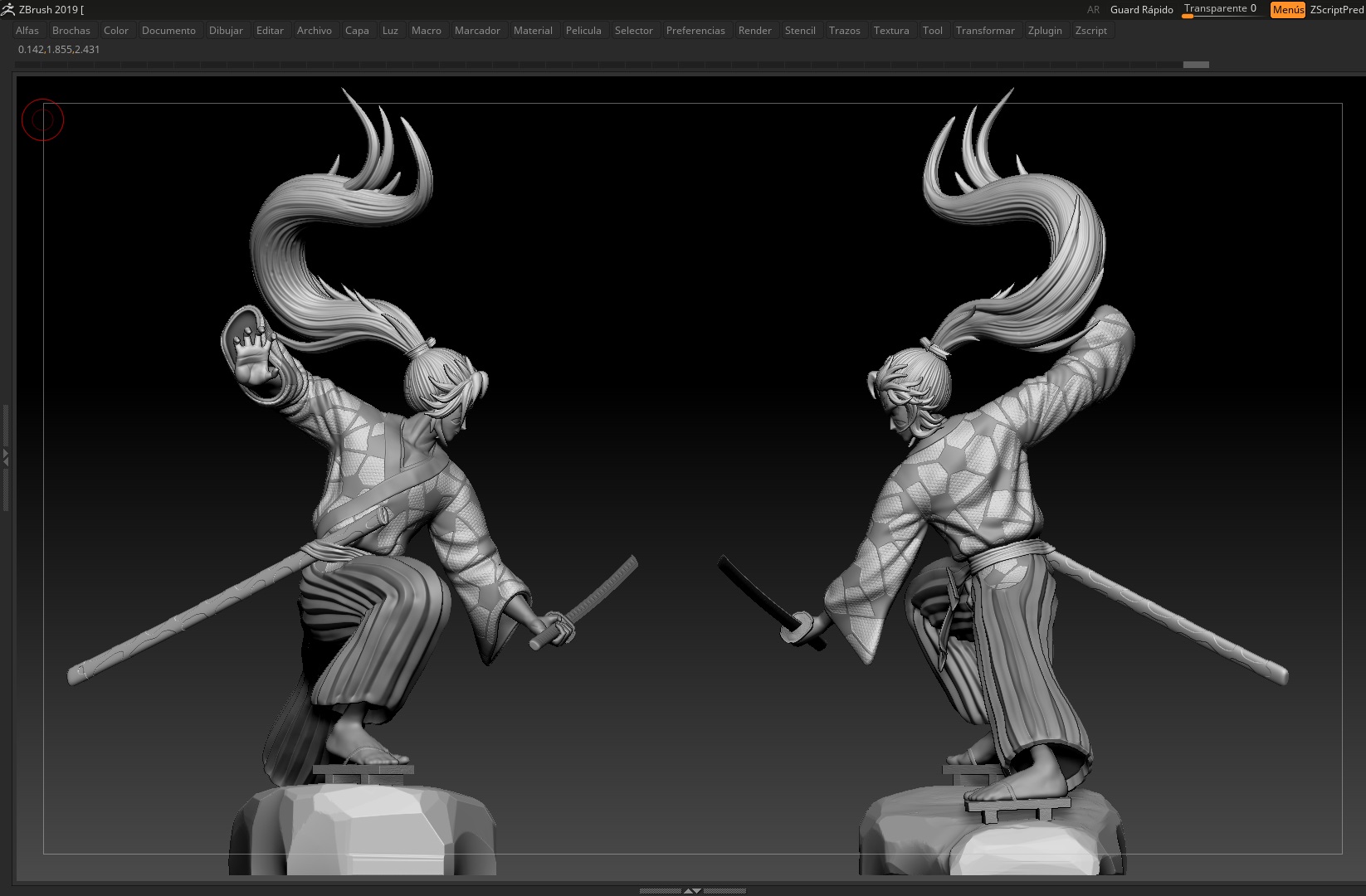The width and height of the screenshot is (1366, 896).
Task: Open the Capa menu
Action: [357, 31]
